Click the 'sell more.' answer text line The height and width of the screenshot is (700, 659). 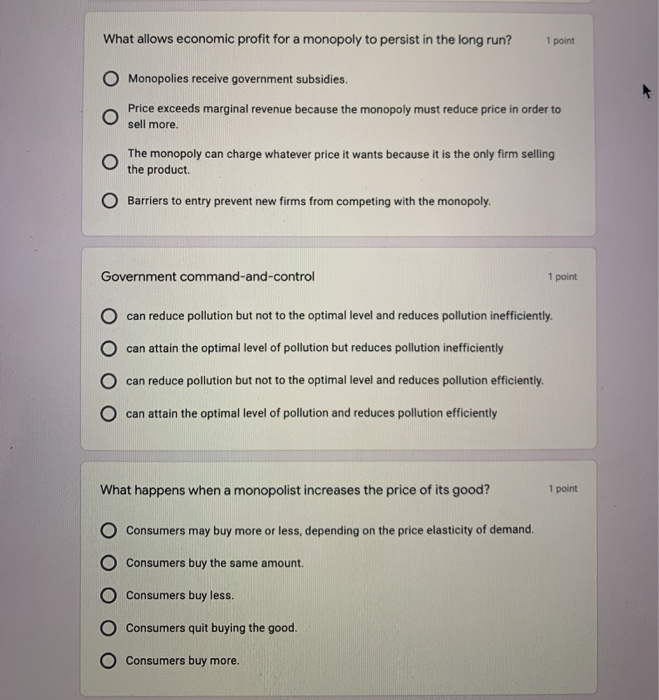pyautogui.click(x=153, y=125)
